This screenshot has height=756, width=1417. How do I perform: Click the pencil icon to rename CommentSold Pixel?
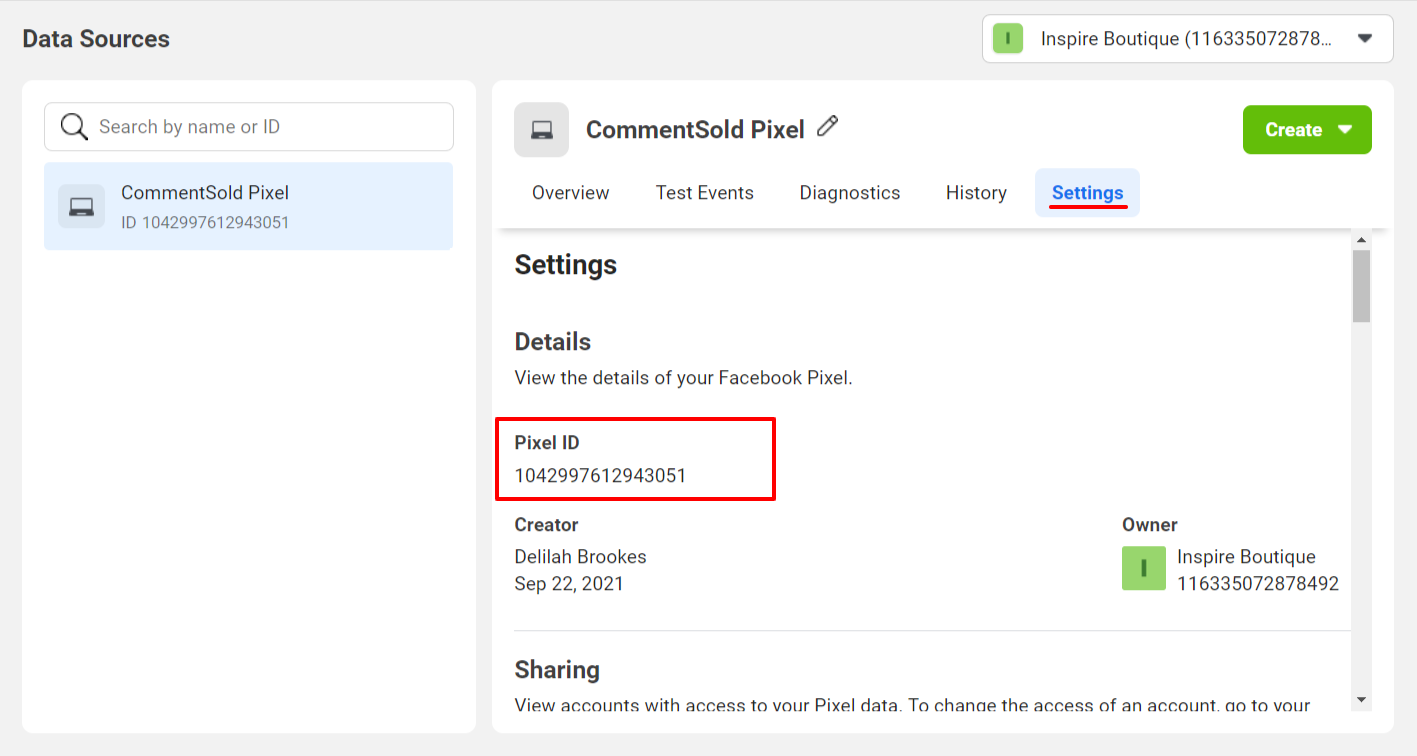point(827,127)
